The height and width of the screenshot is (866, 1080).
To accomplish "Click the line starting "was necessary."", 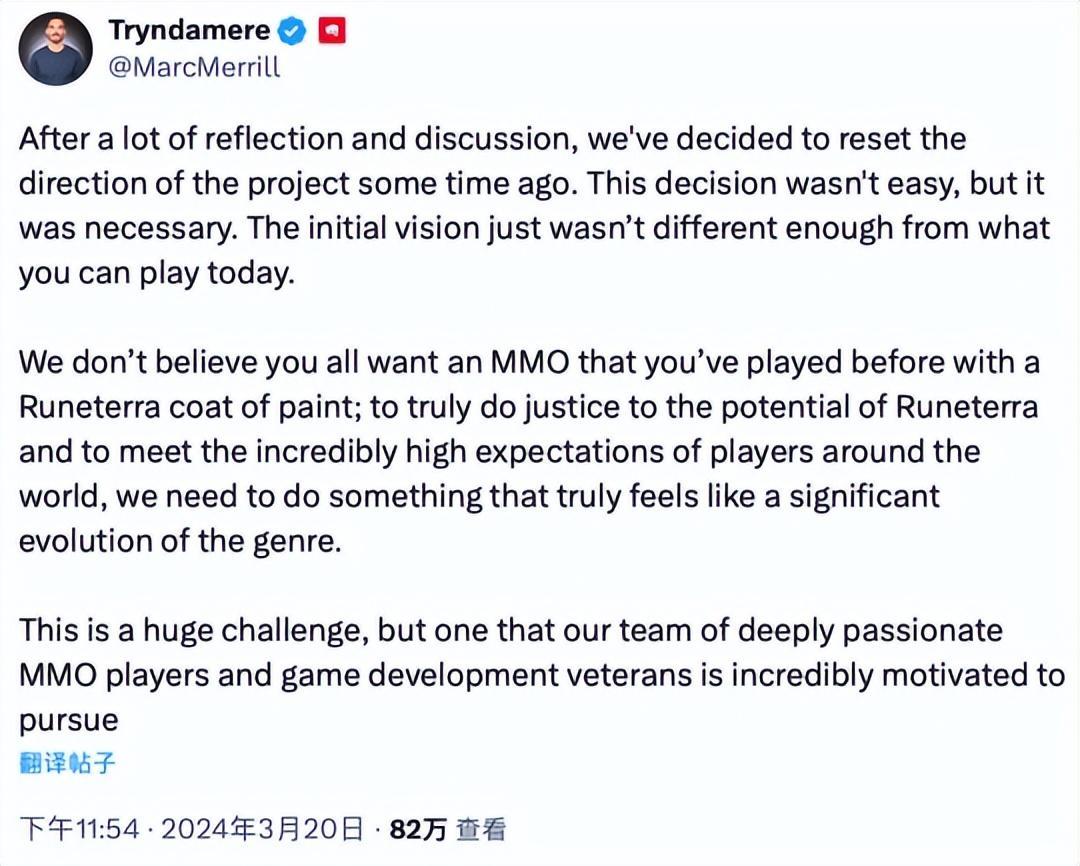I will coord(534,228).
